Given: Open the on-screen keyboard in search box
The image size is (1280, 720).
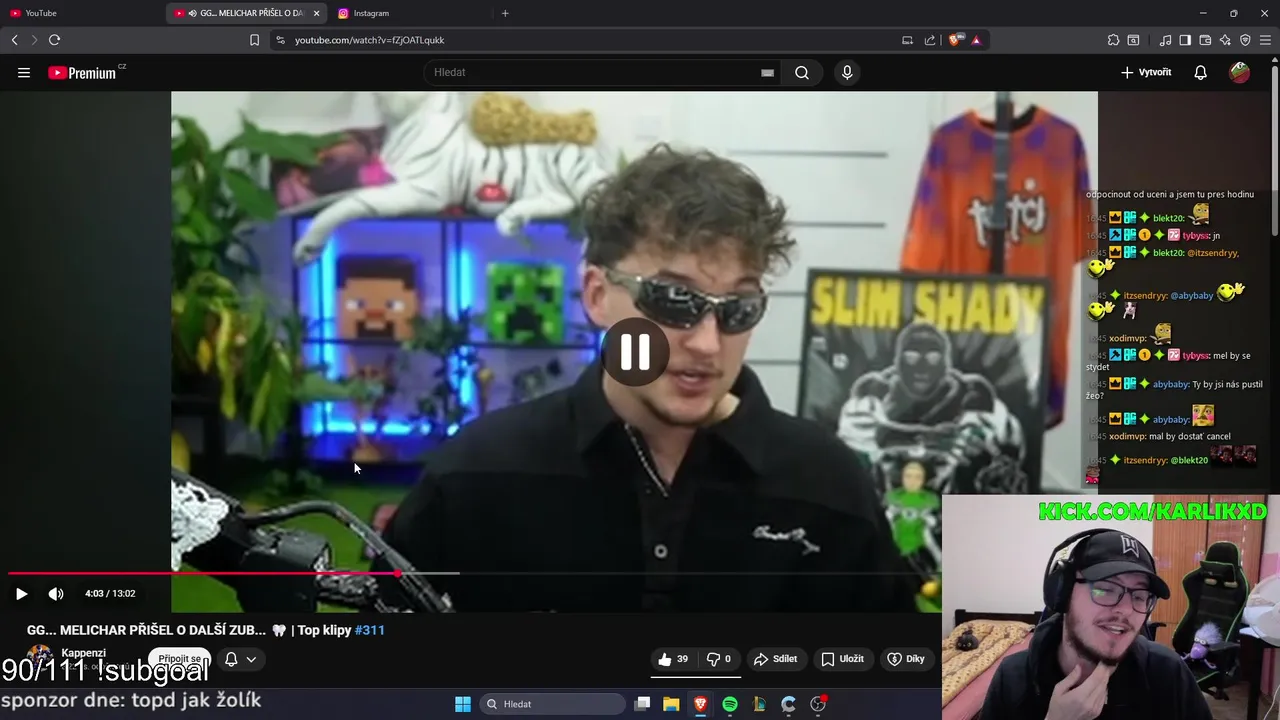Looking at the screenshot, I should (767, 72).
